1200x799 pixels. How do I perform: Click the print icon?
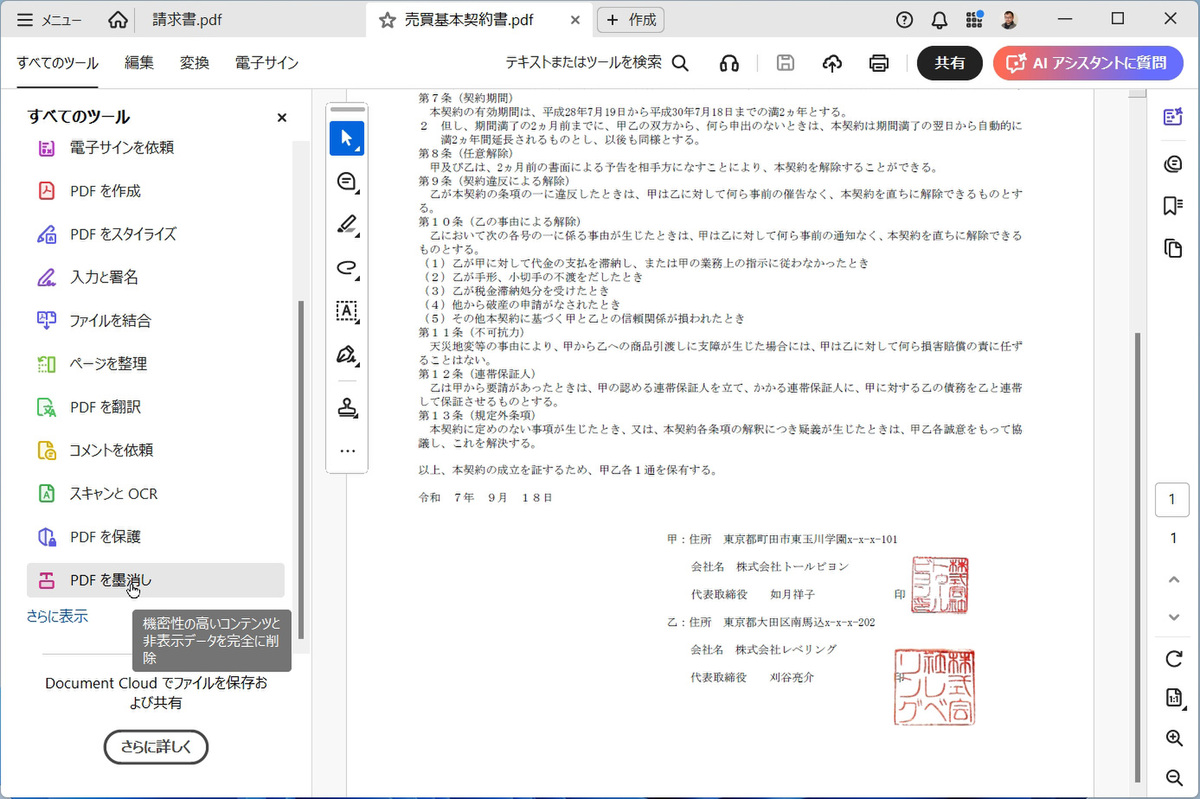(x=879, y=63)
